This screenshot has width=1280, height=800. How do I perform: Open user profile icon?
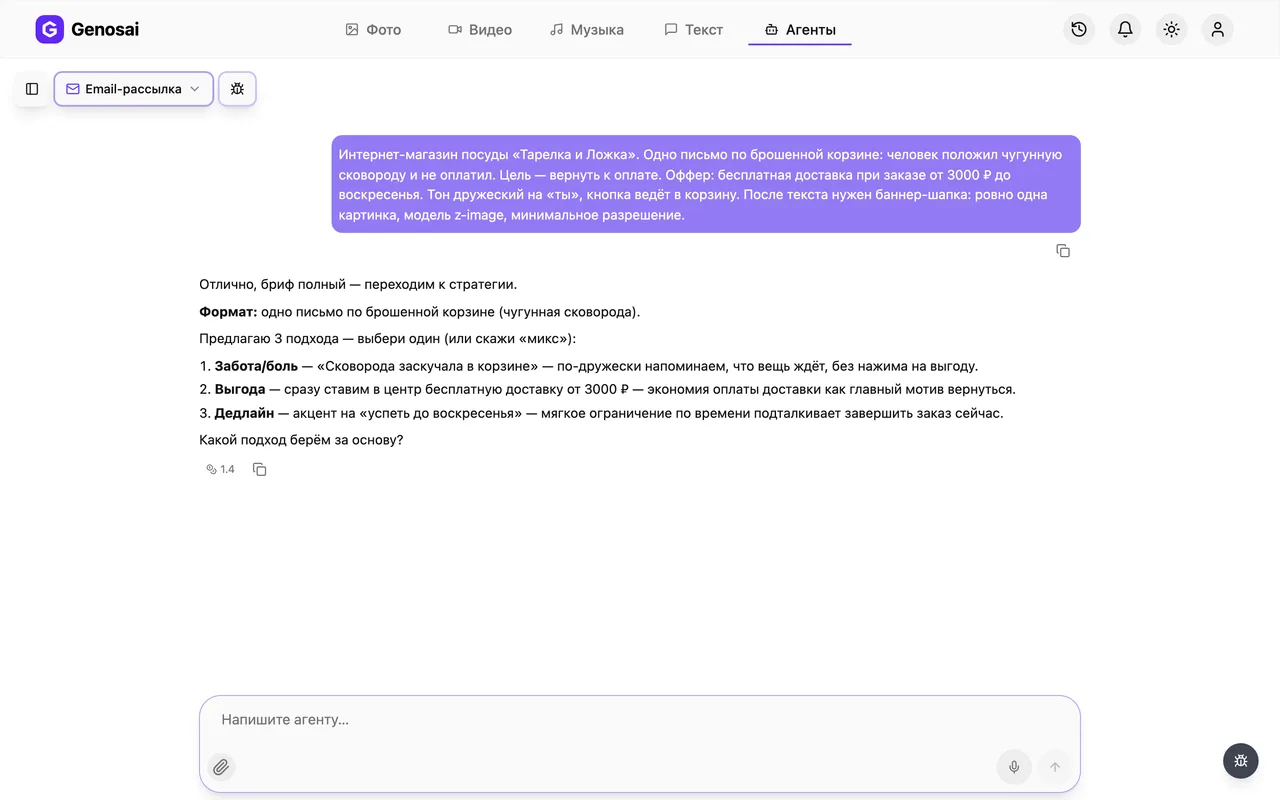click(1218, 30)
